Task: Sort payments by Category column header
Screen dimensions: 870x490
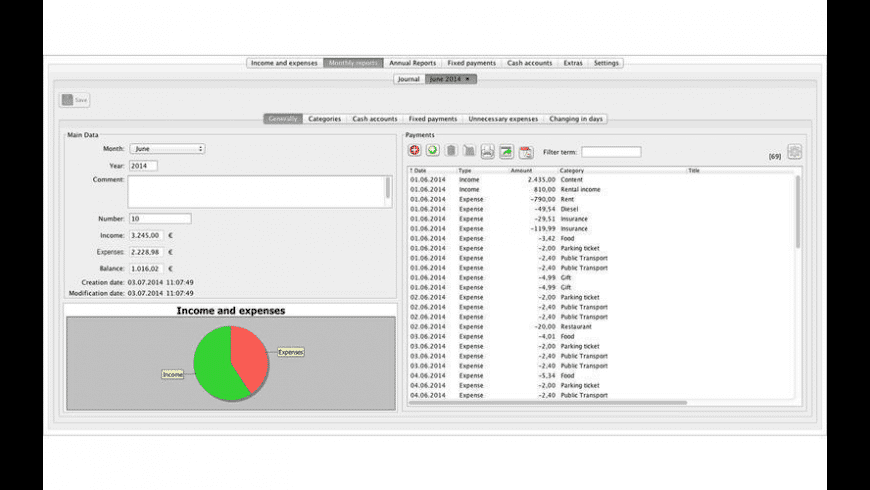Action: coord(622,170)
